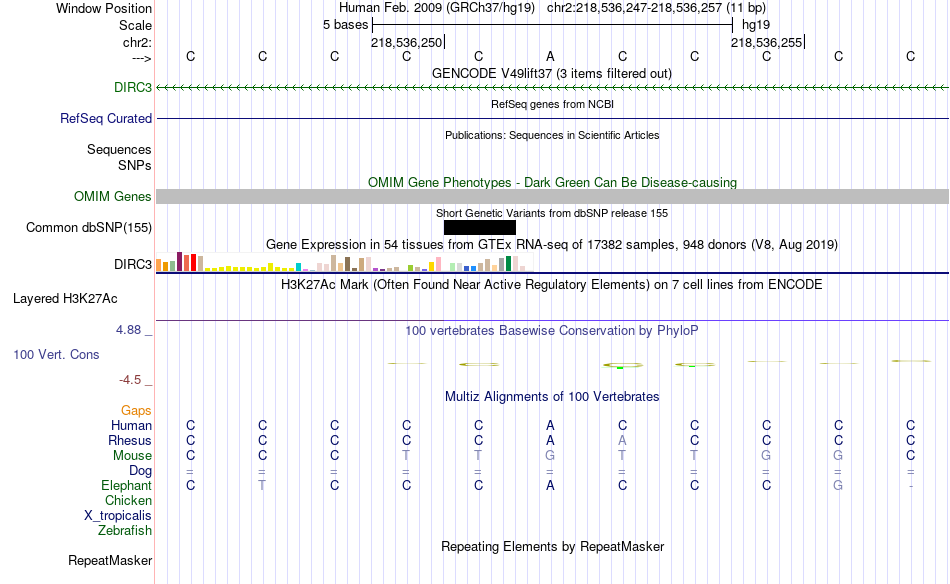
Task: Open Publications: Sequences in Scientific Articles title
Action: (x=552, y=135)
